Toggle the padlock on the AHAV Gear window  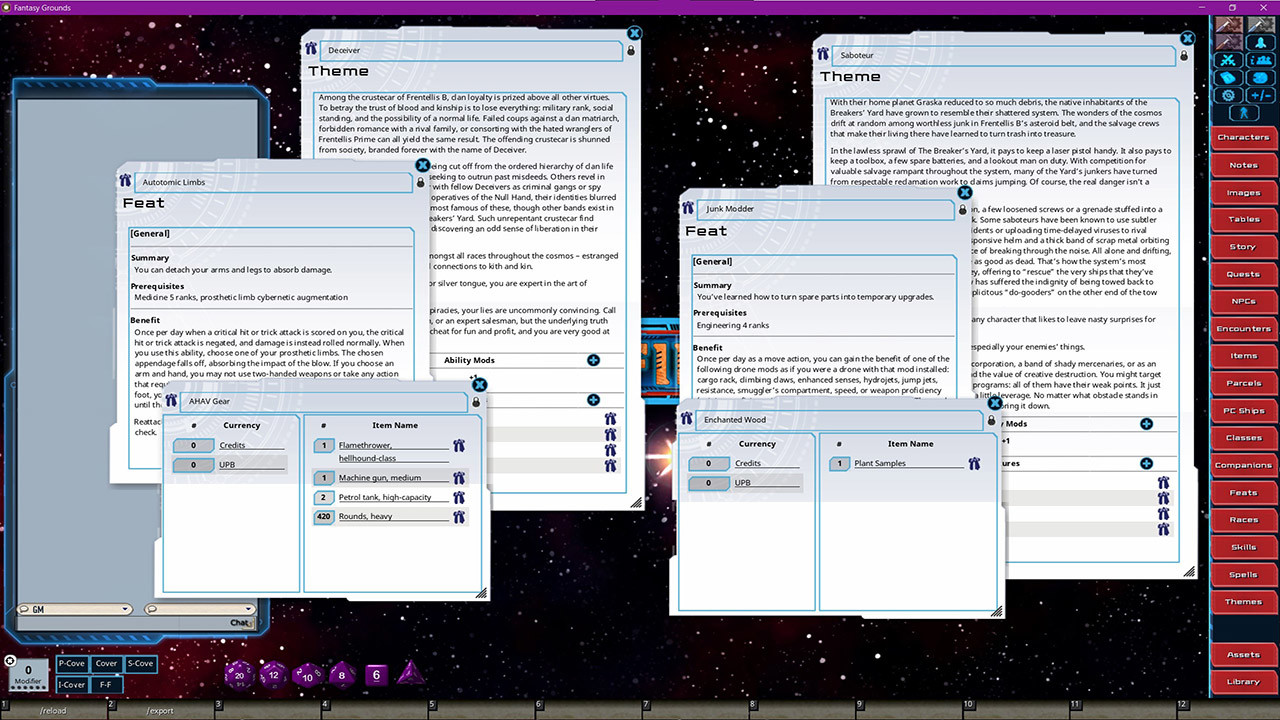[477, 401]
